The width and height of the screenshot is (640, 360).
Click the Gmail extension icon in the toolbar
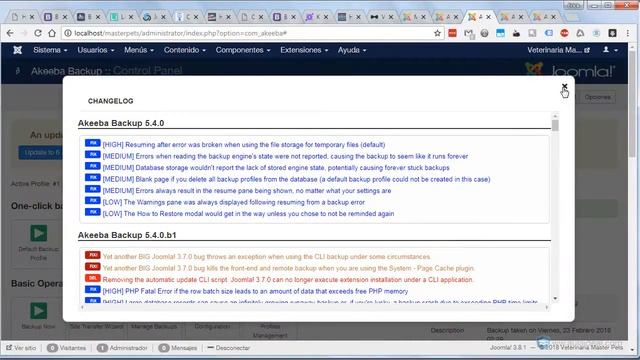469,33
